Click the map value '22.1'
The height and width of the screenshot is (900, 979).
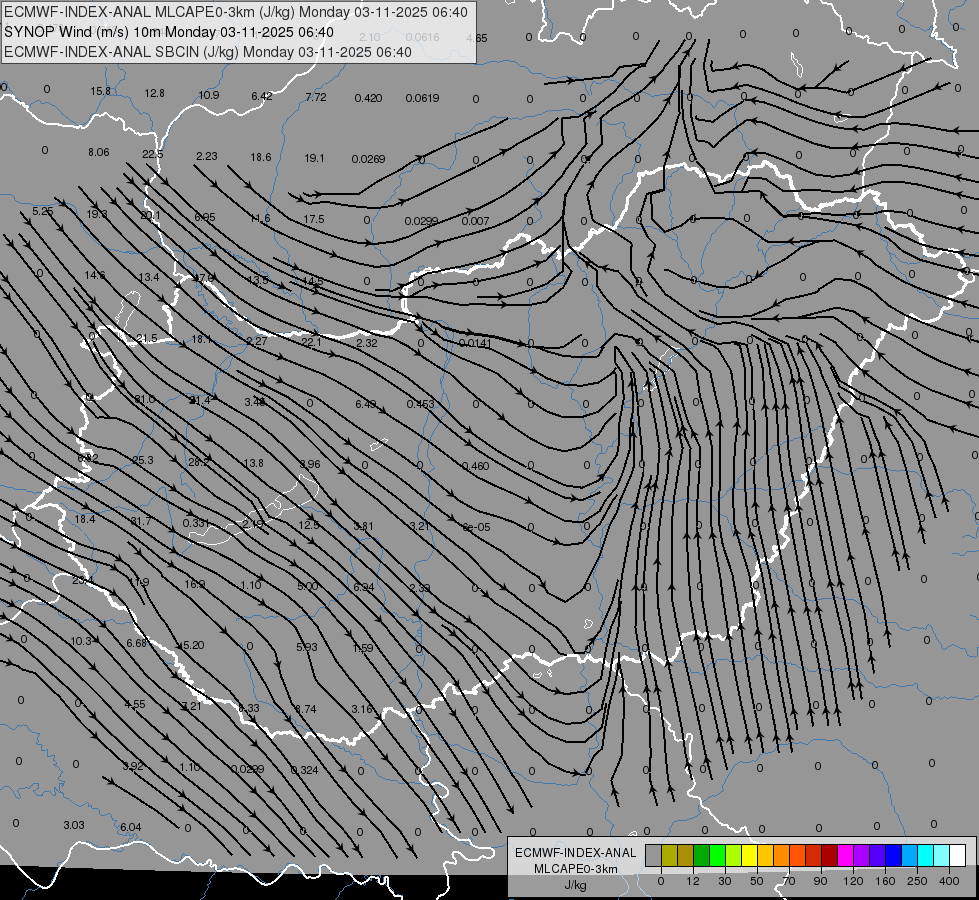(311, 342)
